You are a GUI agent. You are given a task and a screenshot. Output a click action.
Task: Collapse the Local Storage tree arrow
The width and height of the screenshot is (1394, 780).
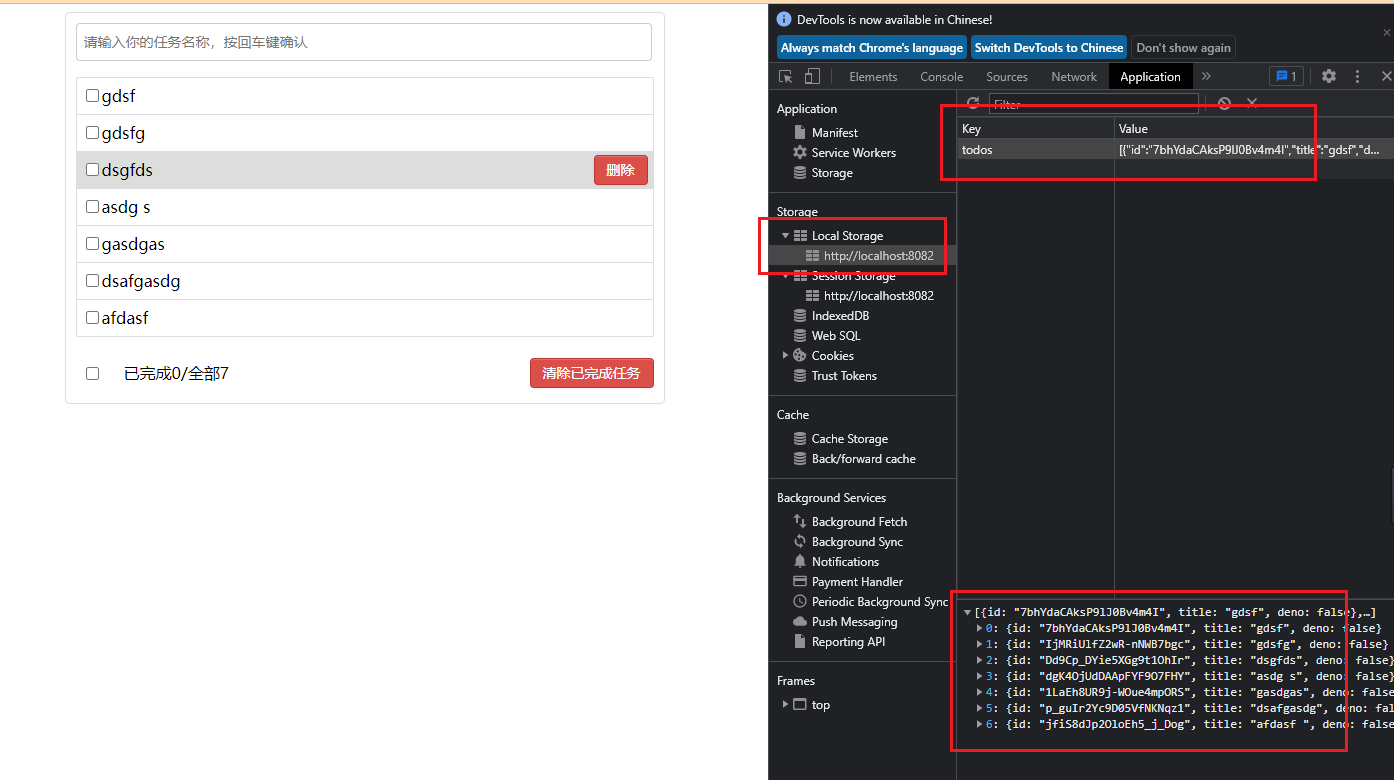[786, 236]
